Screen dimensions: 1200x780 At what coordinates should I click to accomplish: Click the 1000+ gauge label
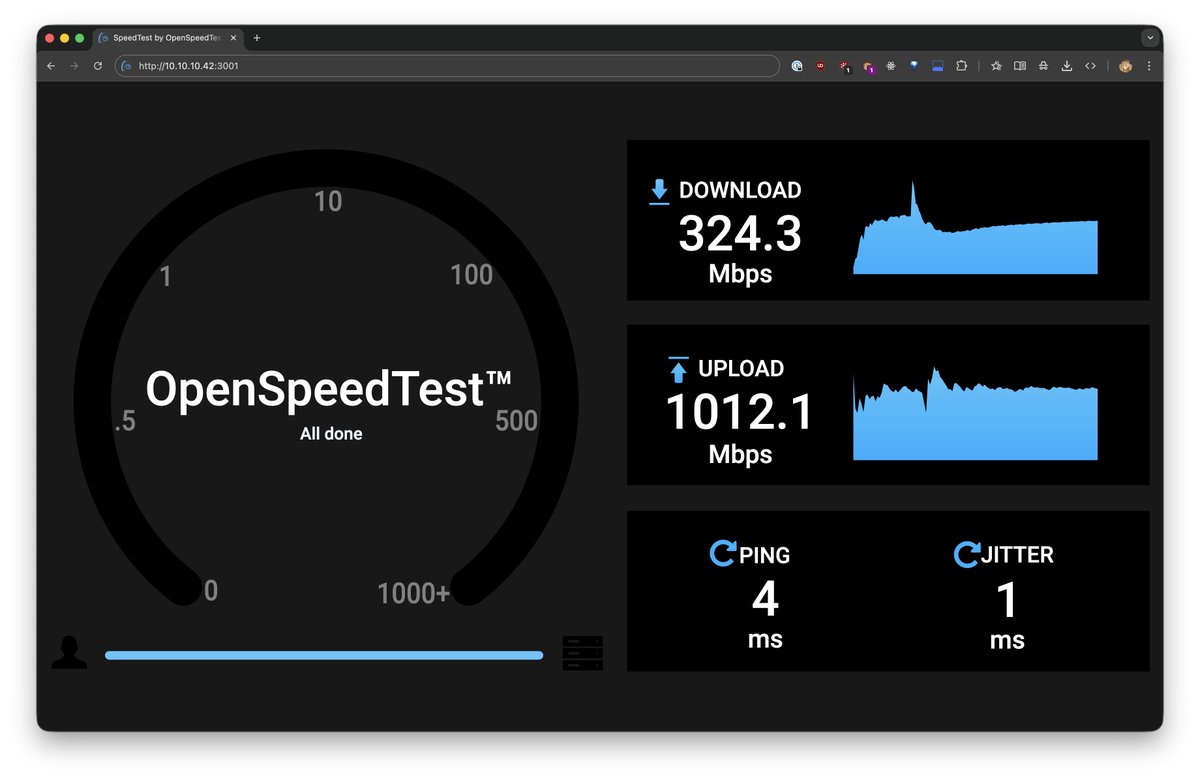point(414,594)
